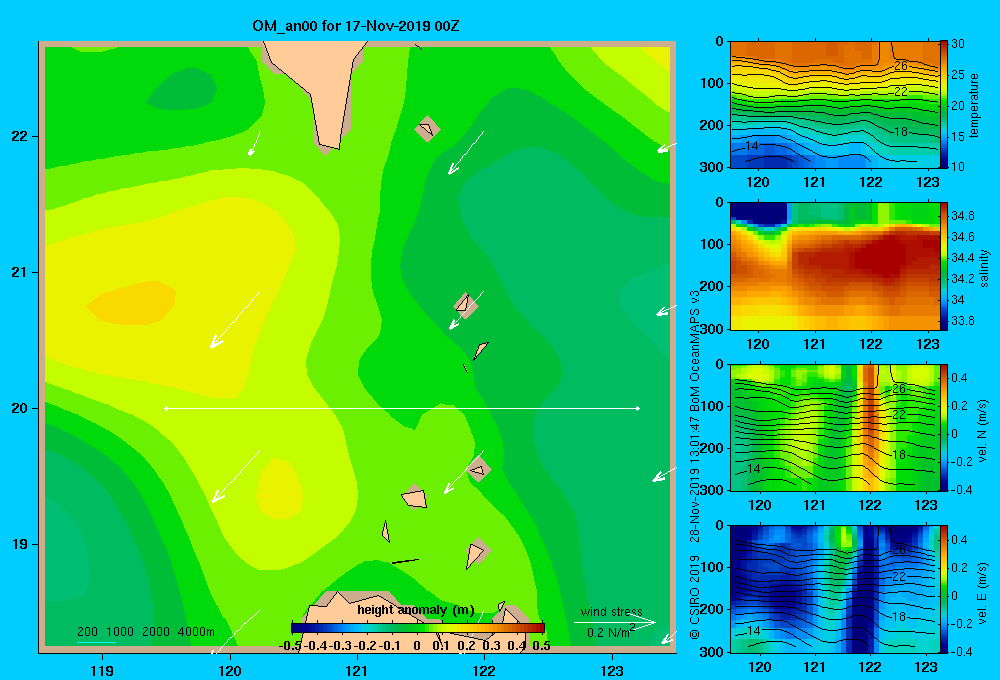Image resolution: width=1000 pixels, height=680 pixels.
Task: Click the 33.8 value on the salinity color bar
Action: pyautogui.click(x=962, y=320)
